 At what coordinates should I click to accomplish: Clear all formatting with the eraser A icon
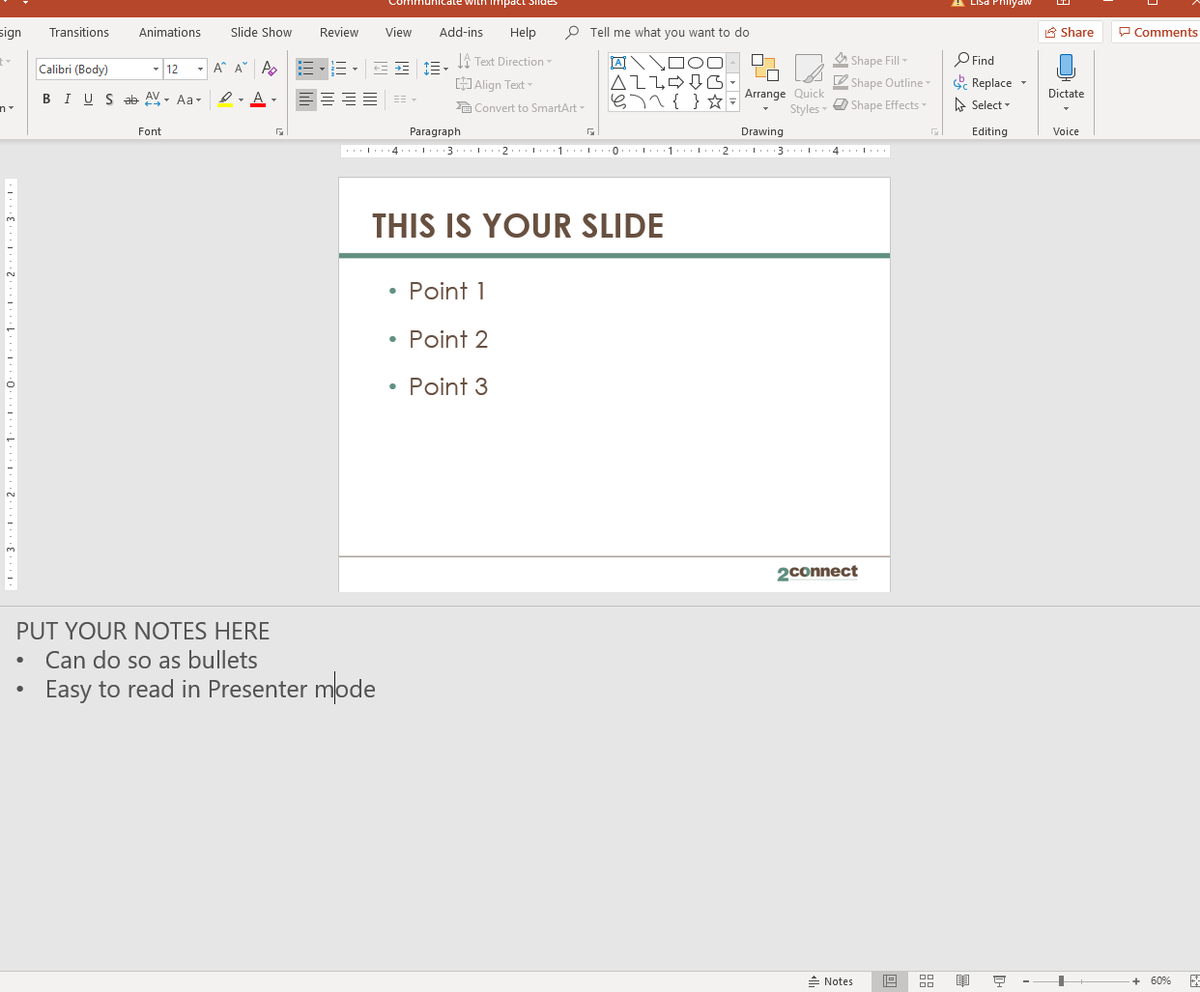click(268, 68)
